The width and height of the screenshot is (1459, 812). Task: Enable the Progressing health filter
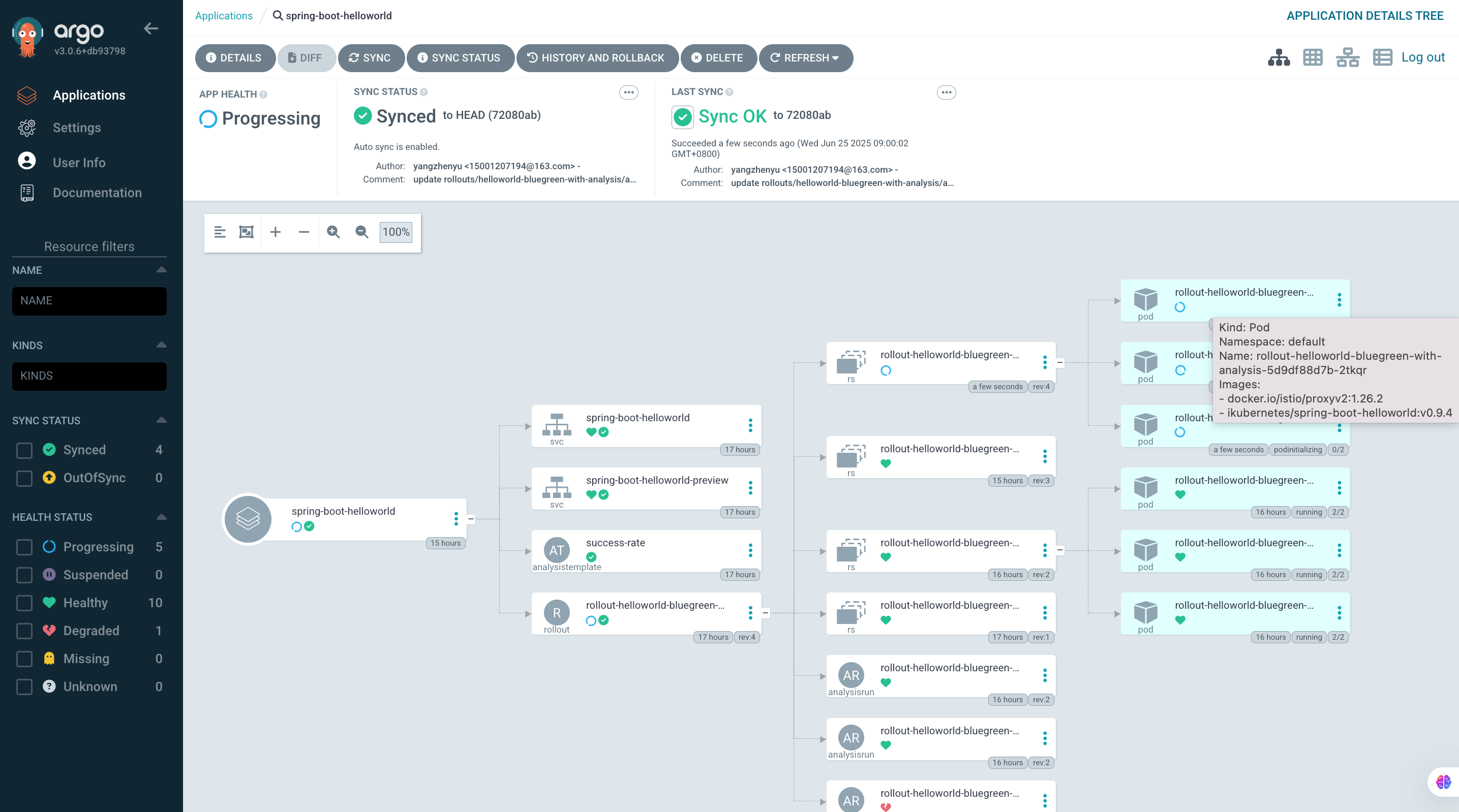[24, 547]
